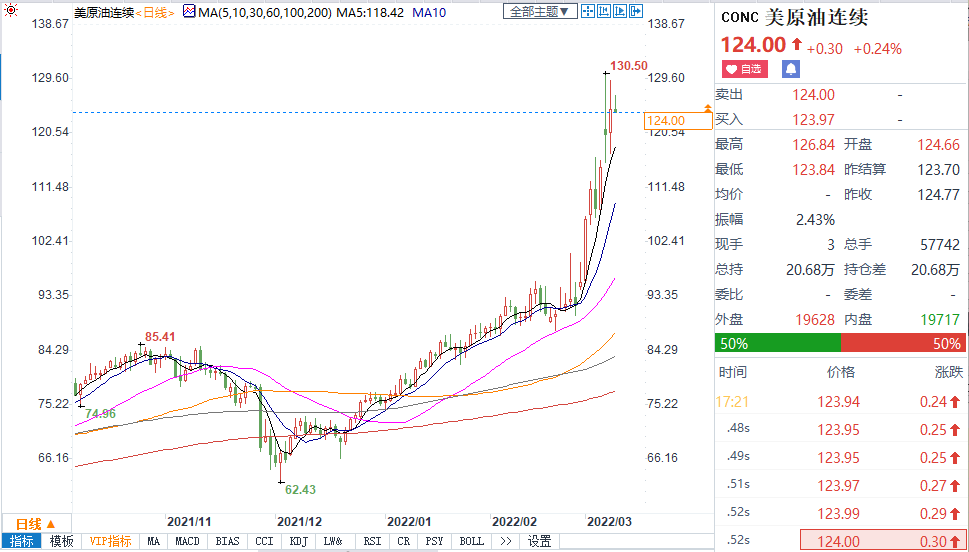Toggle the MACD indicator
The width and height of the screenshot is (969, 552).
(187, 541)
